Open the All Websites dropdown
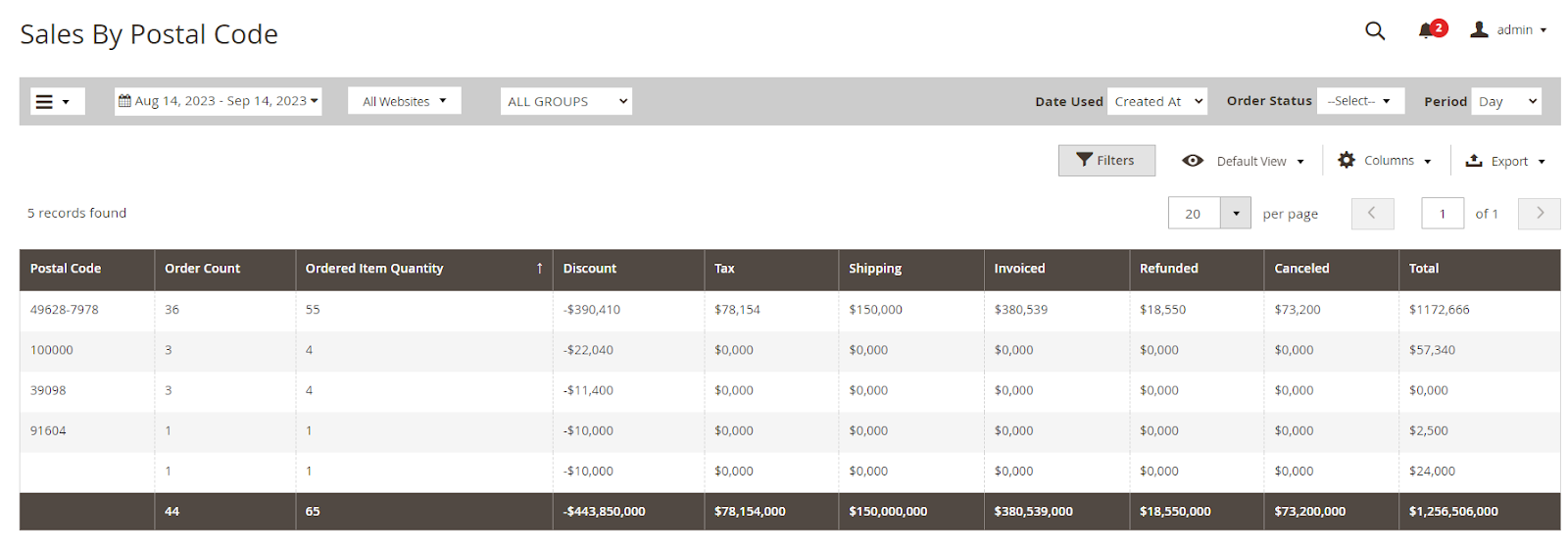This screenshot has width=1568, height=549. coord(404,101)
